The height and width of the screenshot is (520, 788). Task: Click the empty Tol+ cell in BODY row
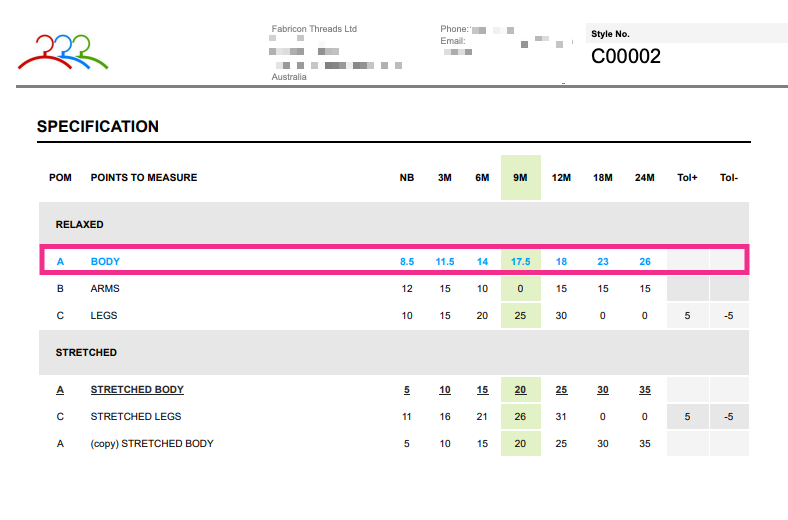(x=687, y=262)
